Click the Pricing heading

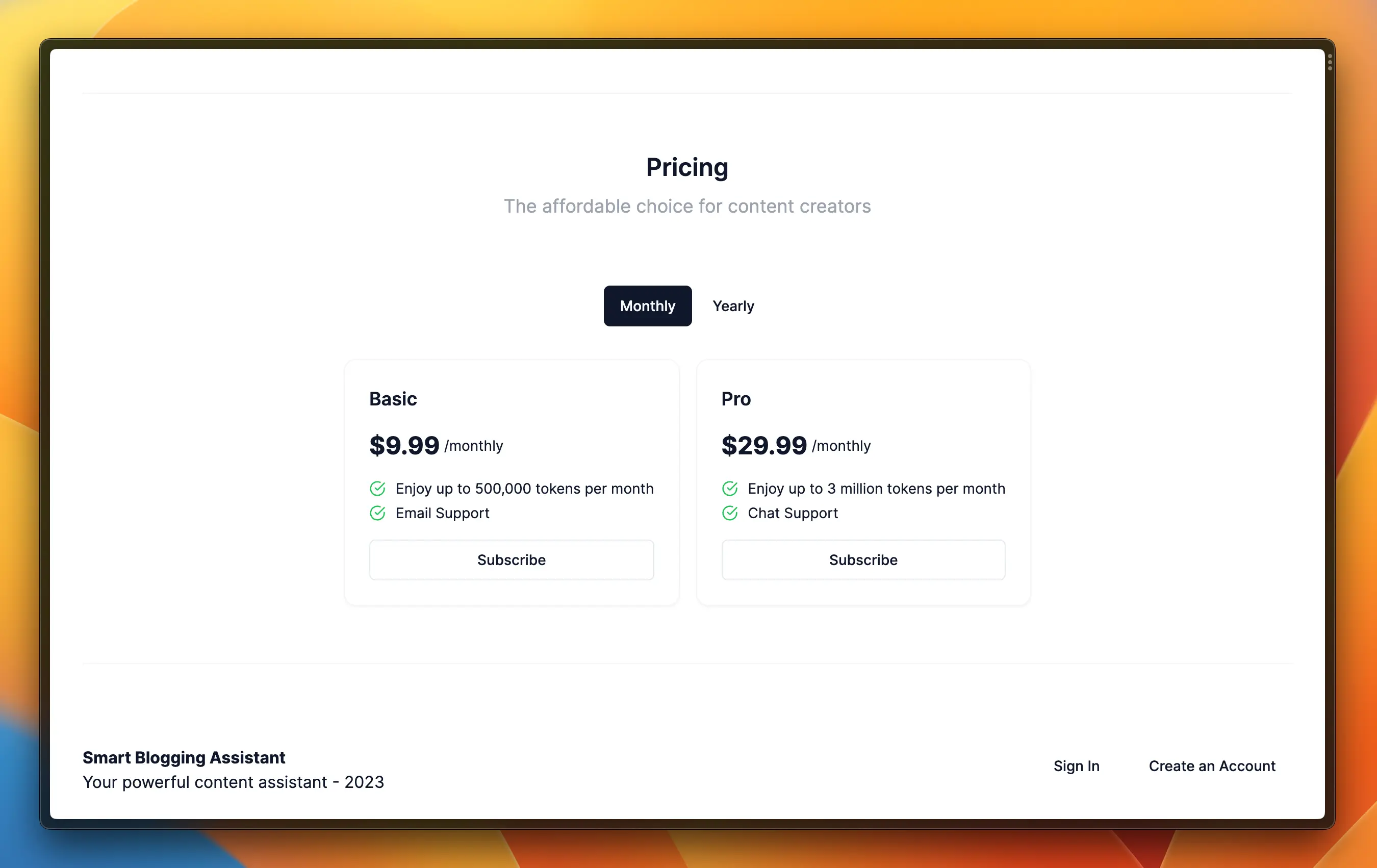(x=687, y=167)
